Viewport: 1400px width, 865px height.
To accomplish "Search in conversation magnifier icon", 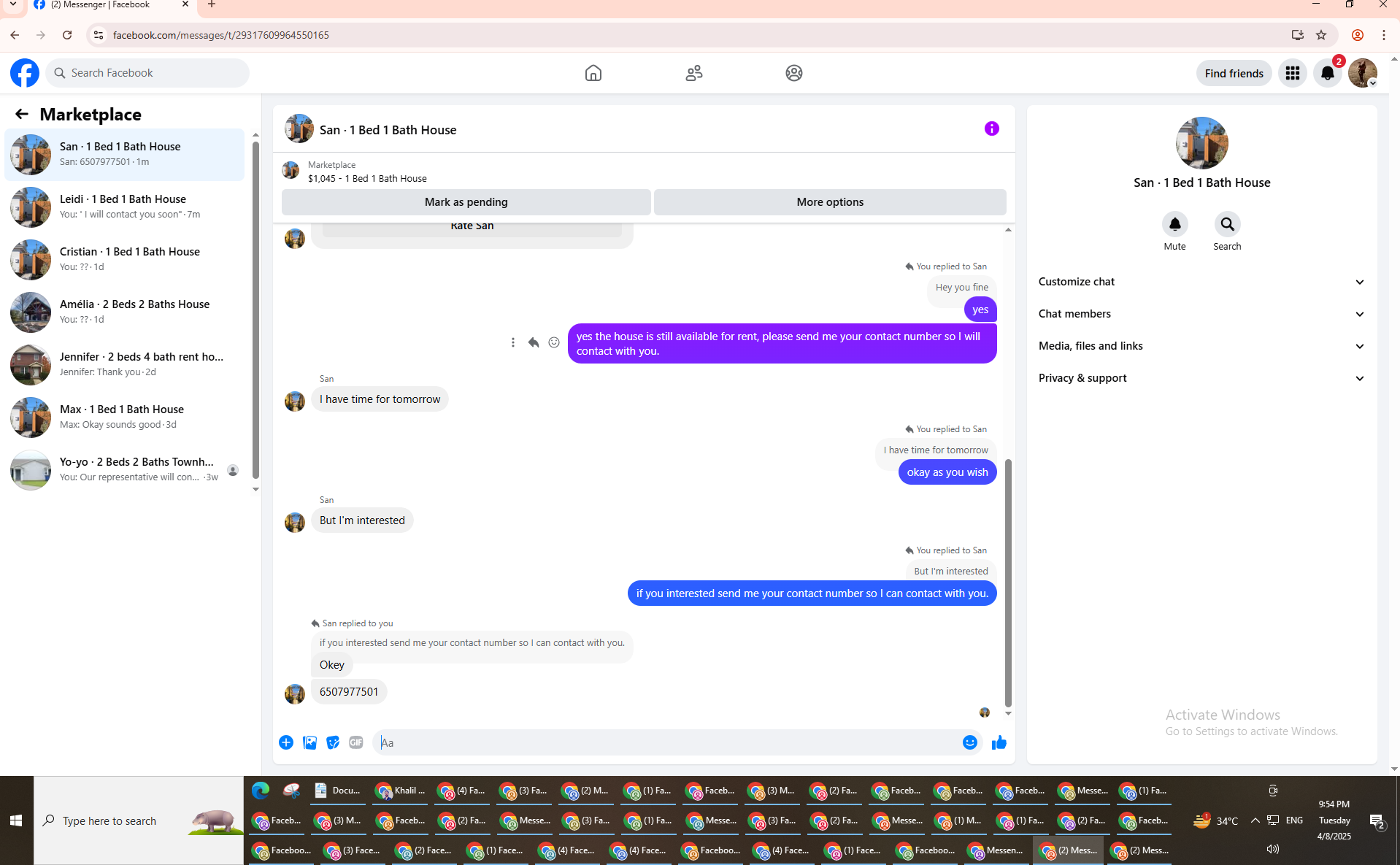I will pyautogui.click(x=1227, y=224).
